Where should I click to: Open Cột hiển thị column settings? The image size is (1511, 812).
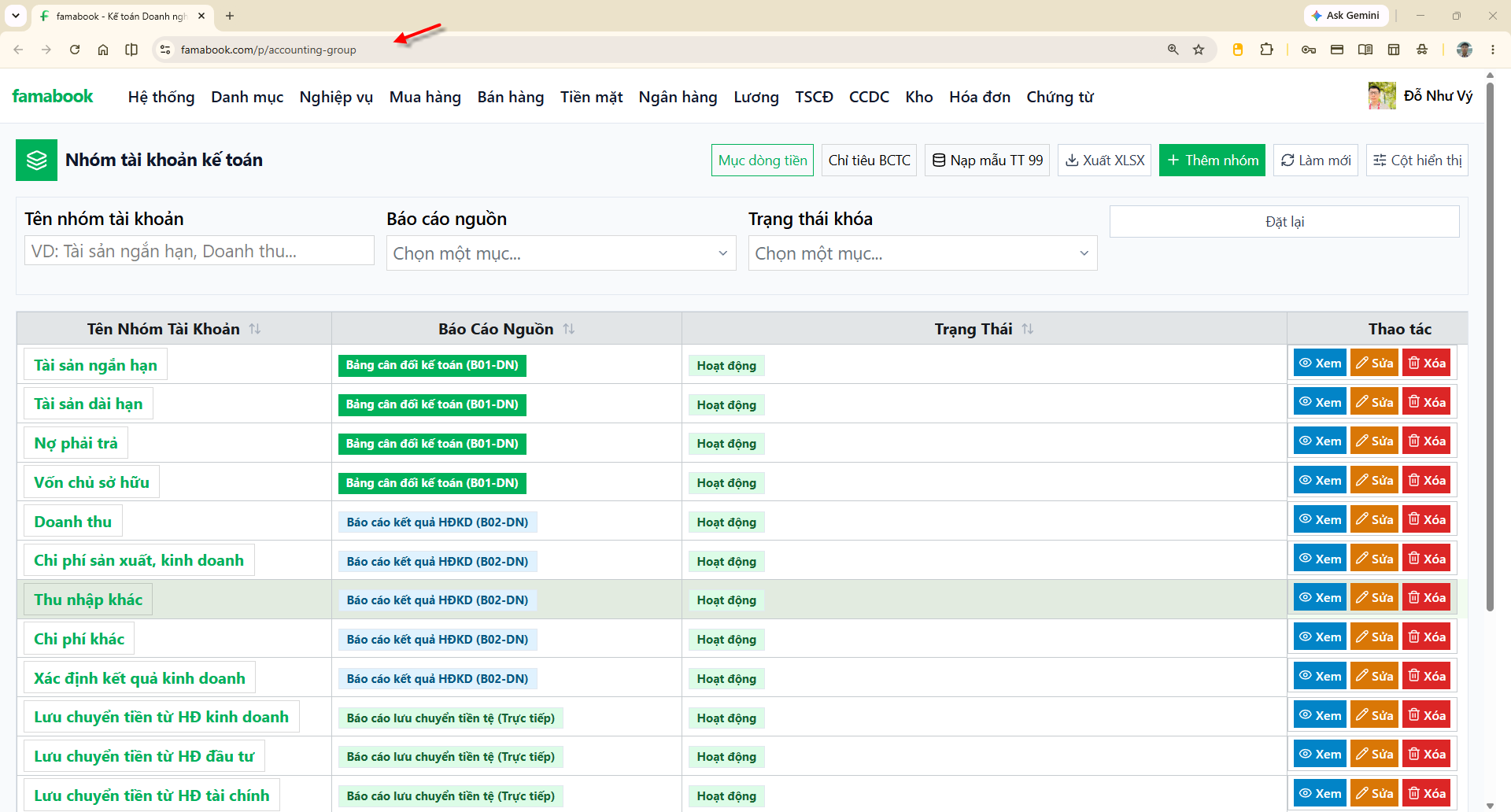pyautogui.click(x=1417, y=160)
